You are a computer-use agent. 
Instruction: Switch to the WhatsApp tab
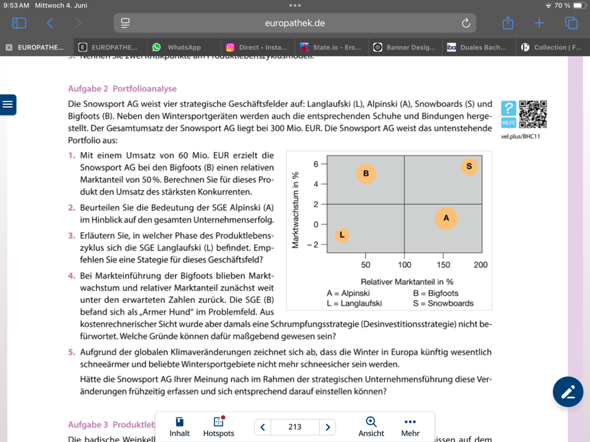coord(184,47)
